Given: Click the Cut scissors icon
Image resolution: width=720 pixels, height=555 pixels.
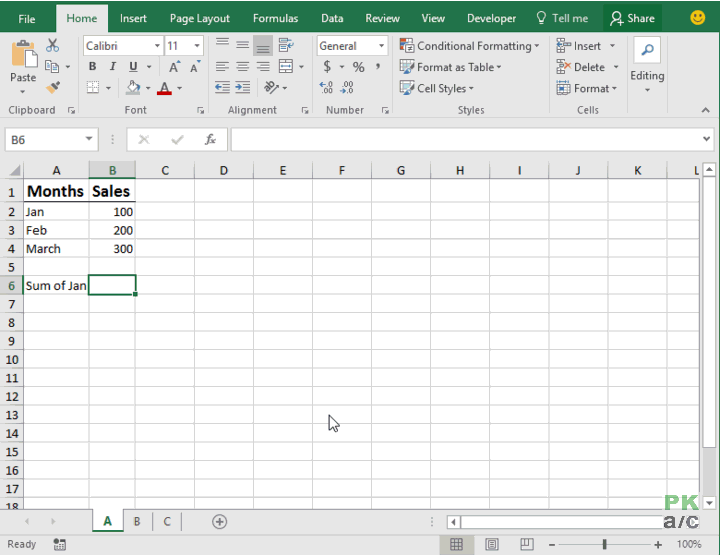Looking at the screenshot, I should click(52, 45).
